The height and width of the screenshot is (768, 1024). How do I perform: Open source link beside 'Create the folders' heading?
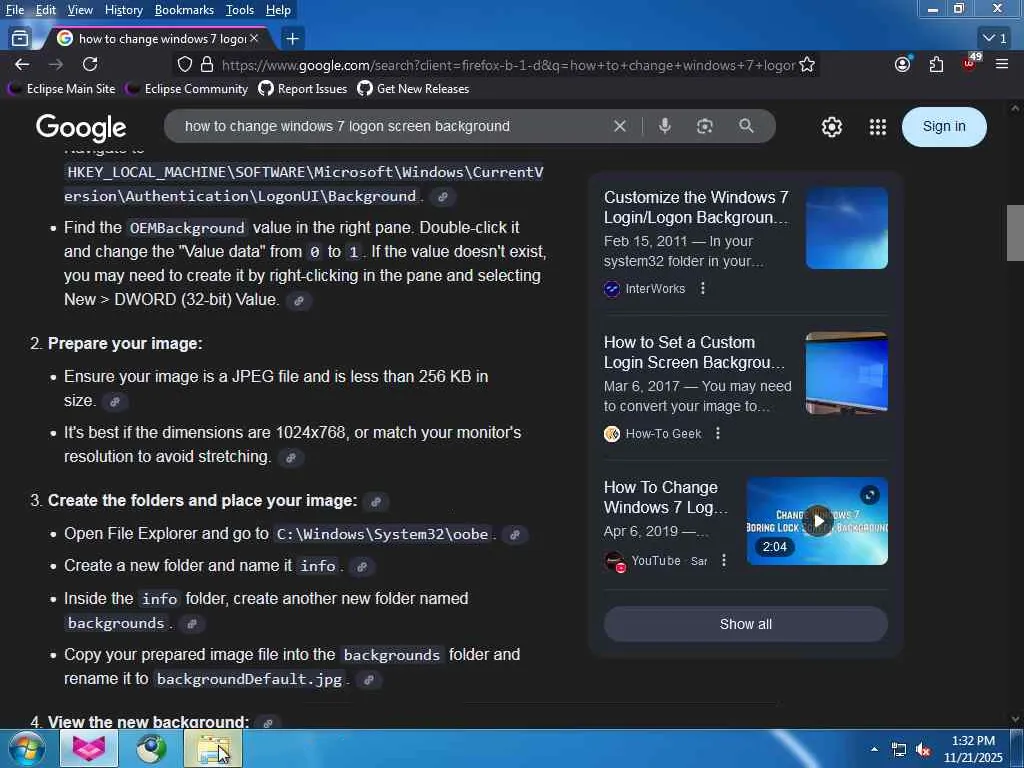point(376,502)
